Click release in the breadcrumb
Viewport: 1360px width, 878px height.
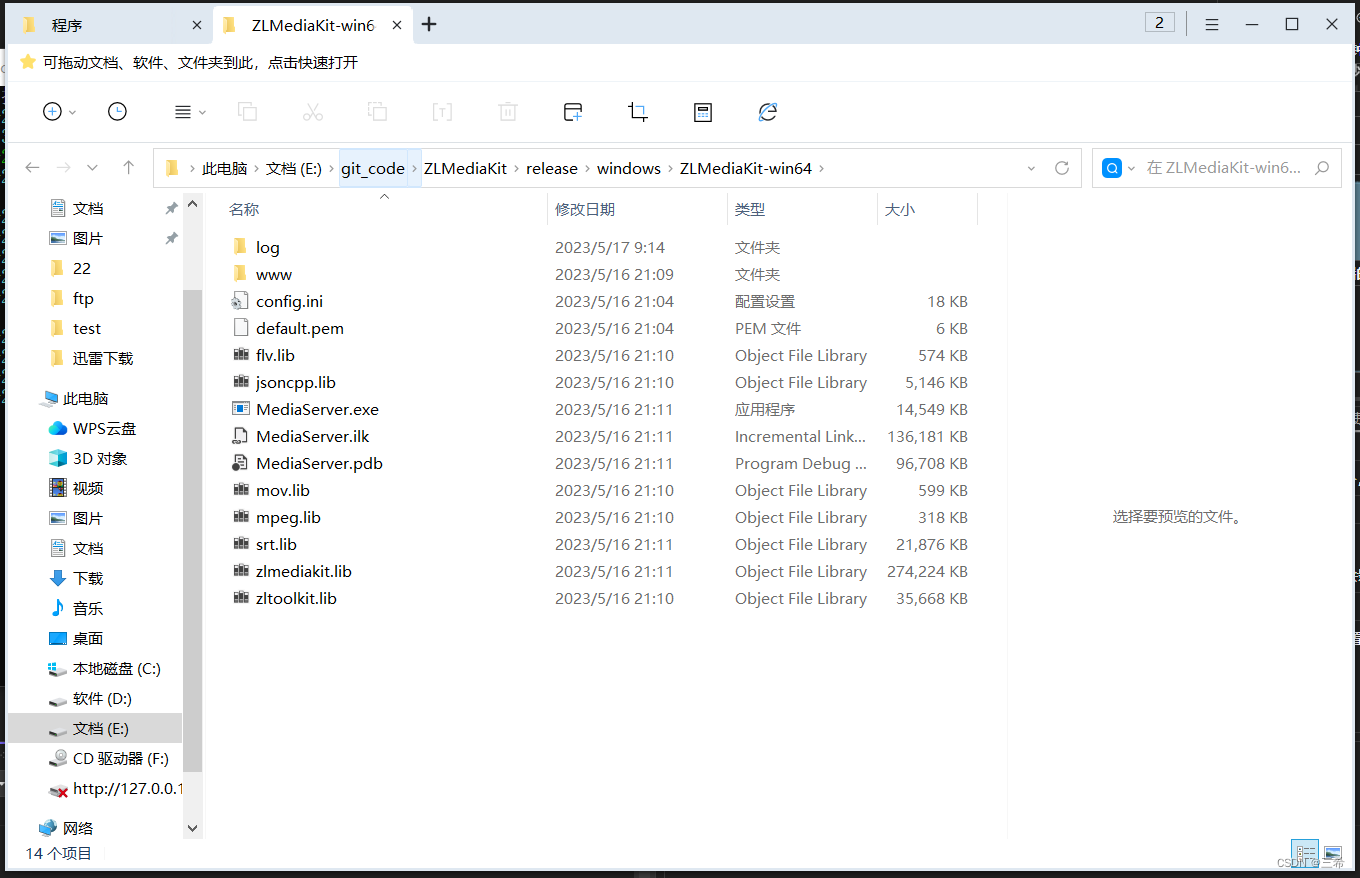click(552, 168)
